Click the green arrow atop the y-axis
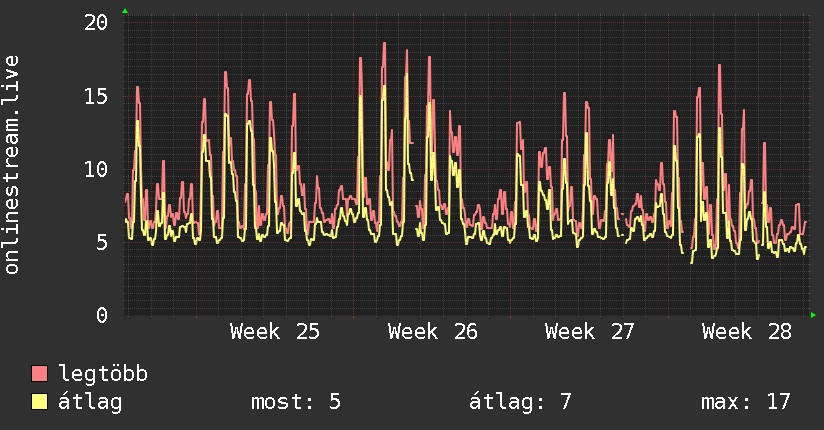Viewport: 824px width, 430px height. [x=125, y=11]
